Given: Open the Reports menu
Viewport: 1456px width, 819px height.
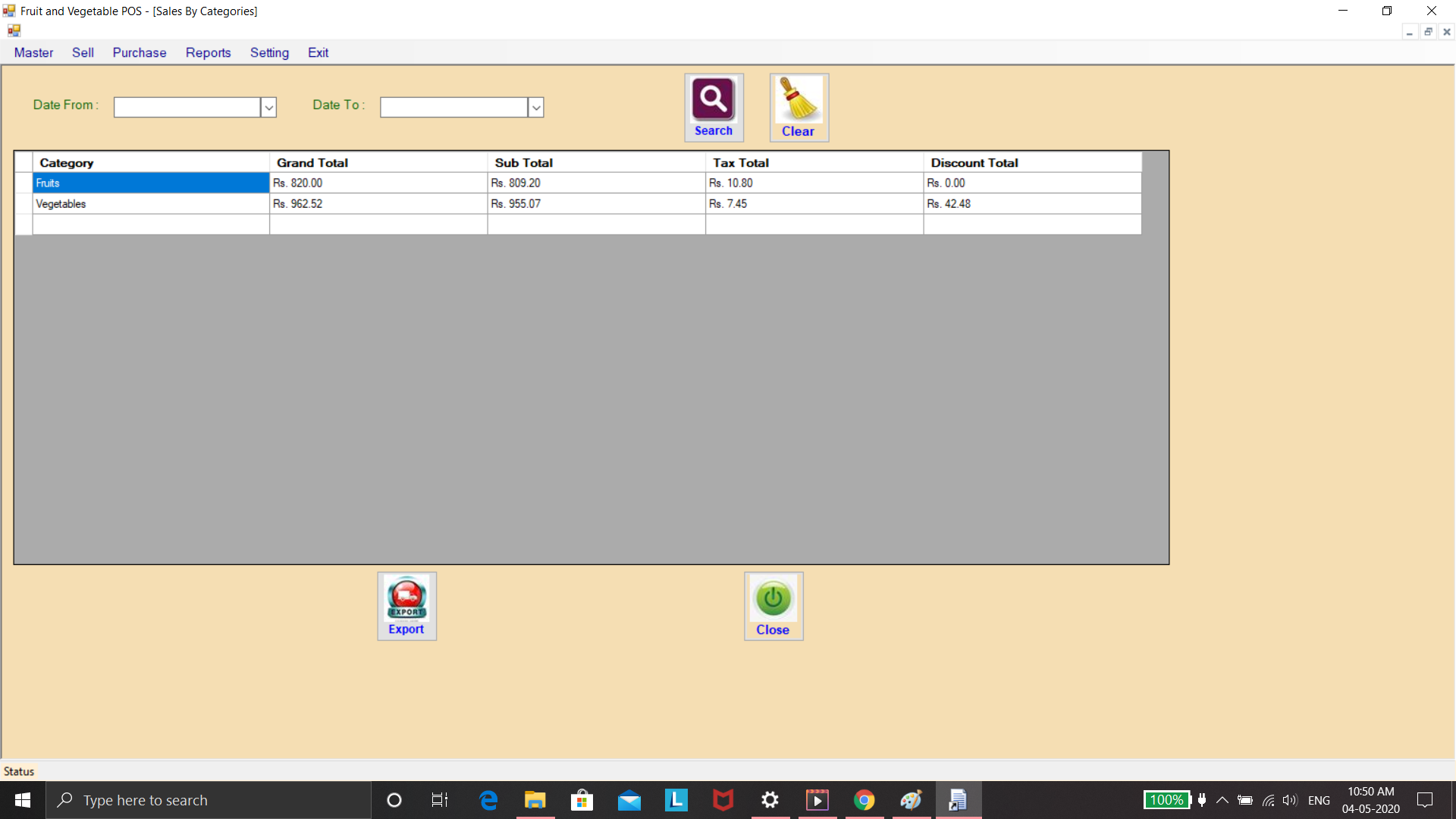Looking at the screenshot, I should [x=208, y=52].
